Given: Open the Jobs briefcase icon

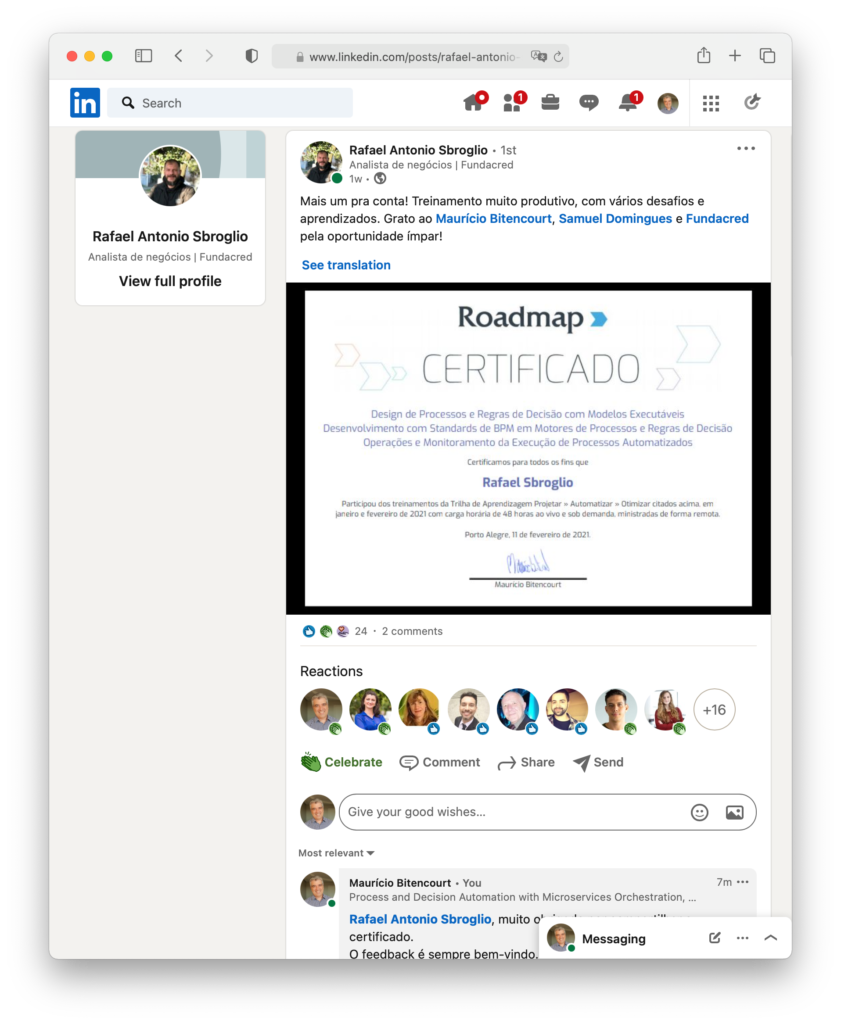Looking at the screenshot, I should coord(550,102).
